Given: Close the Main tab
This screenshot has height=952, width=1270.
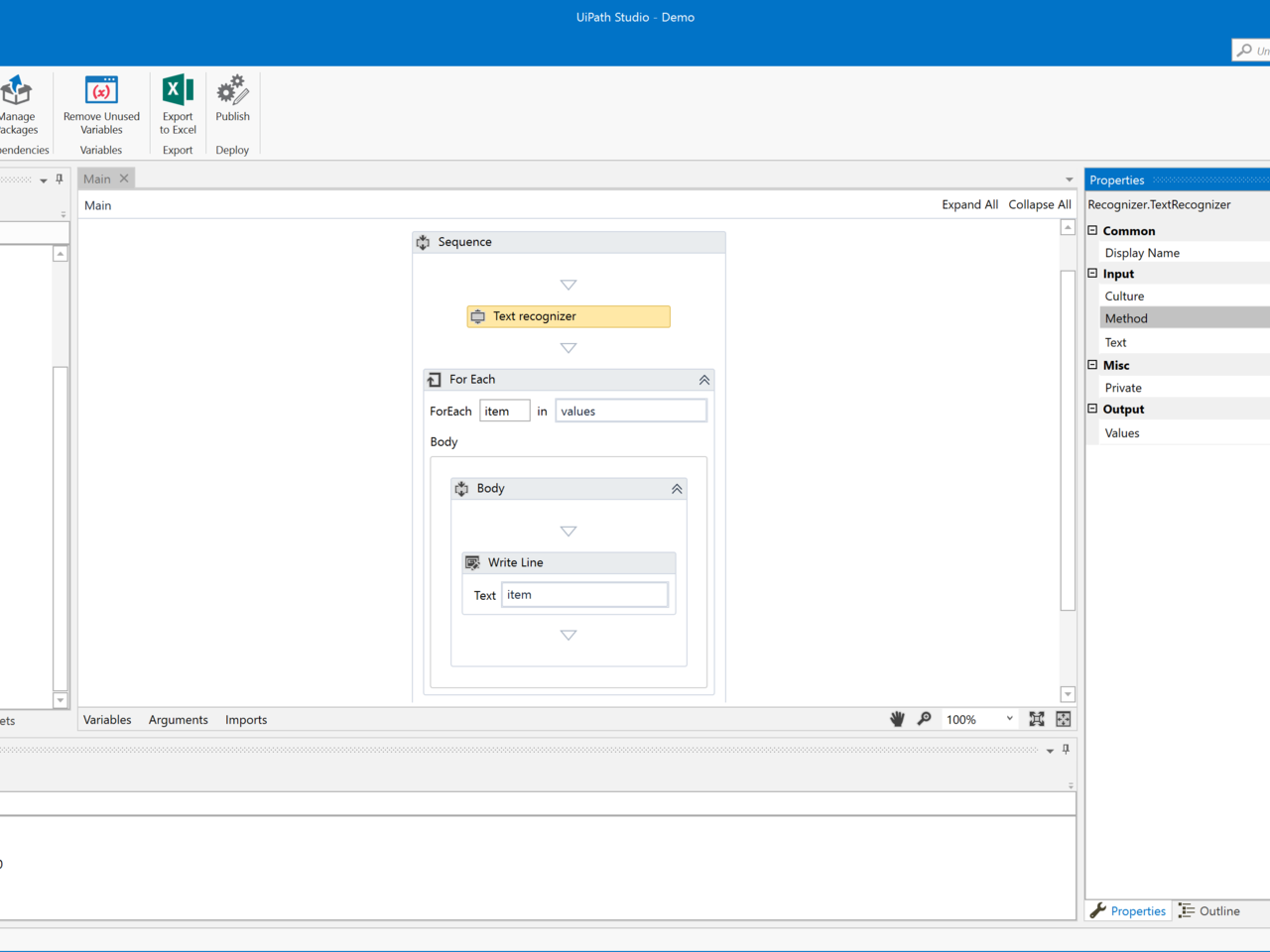Looking at the screenshot, I should [124, 178].
